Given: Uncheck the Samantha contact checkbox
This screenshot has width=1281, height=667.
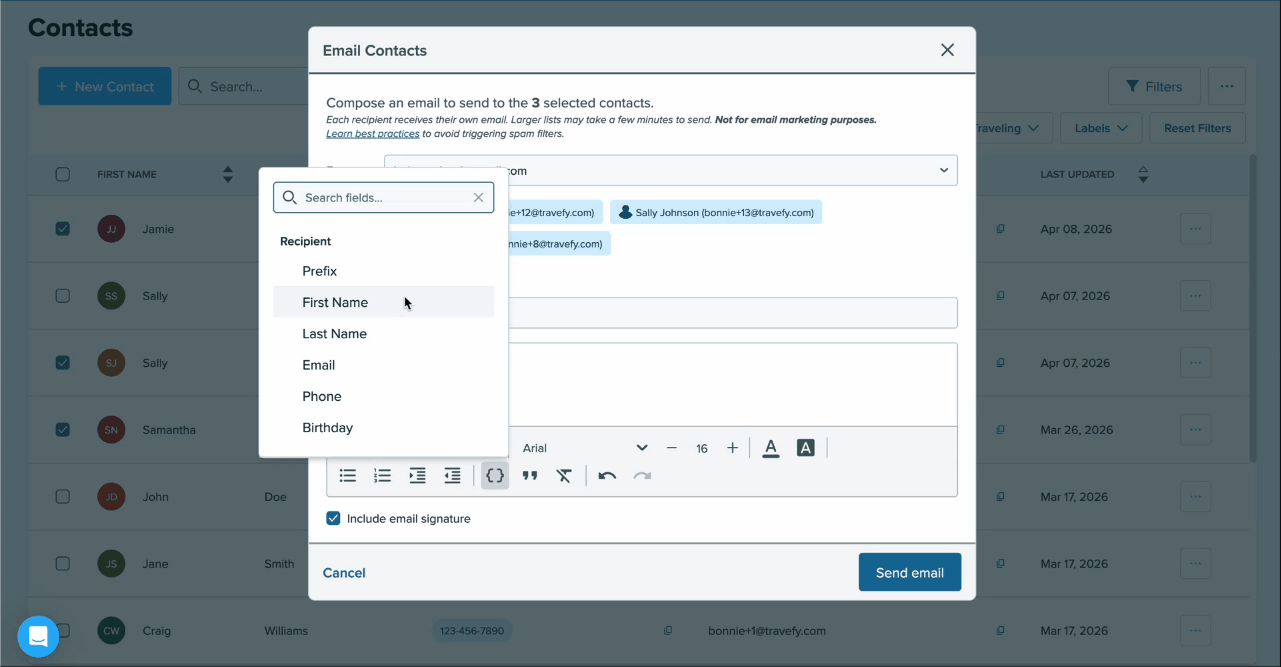Looking at the screenshot, I should coord(63,430).
